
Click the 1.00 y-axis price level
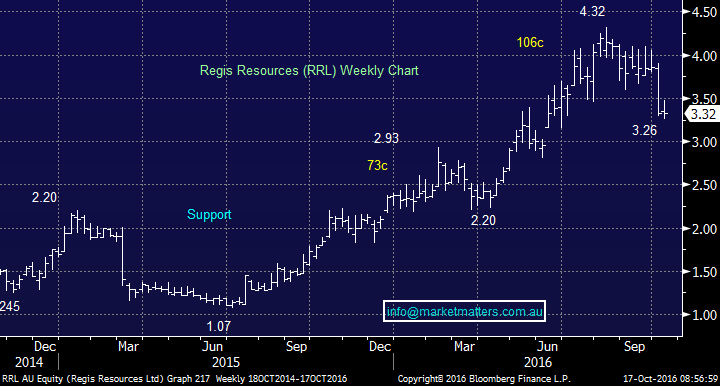pos(704,315)
